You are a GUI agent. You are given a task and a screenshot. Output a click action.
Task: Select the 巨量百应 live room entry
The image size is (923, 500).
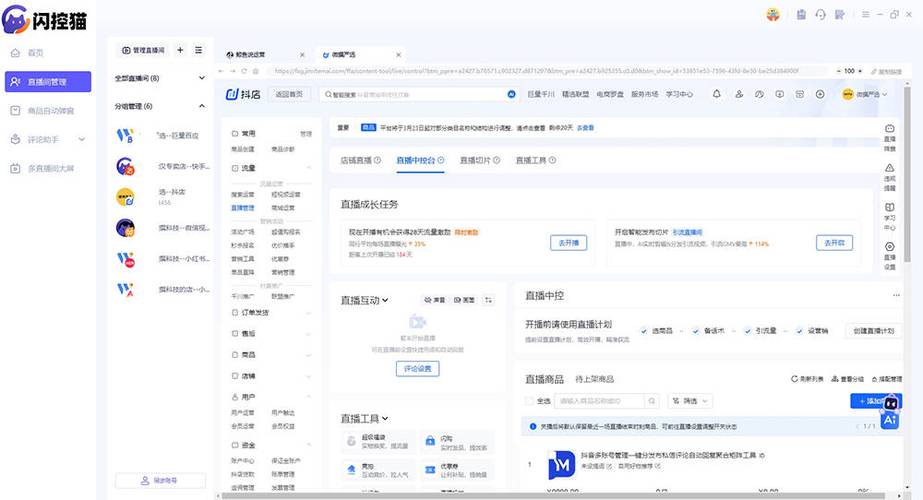(161, 135)
